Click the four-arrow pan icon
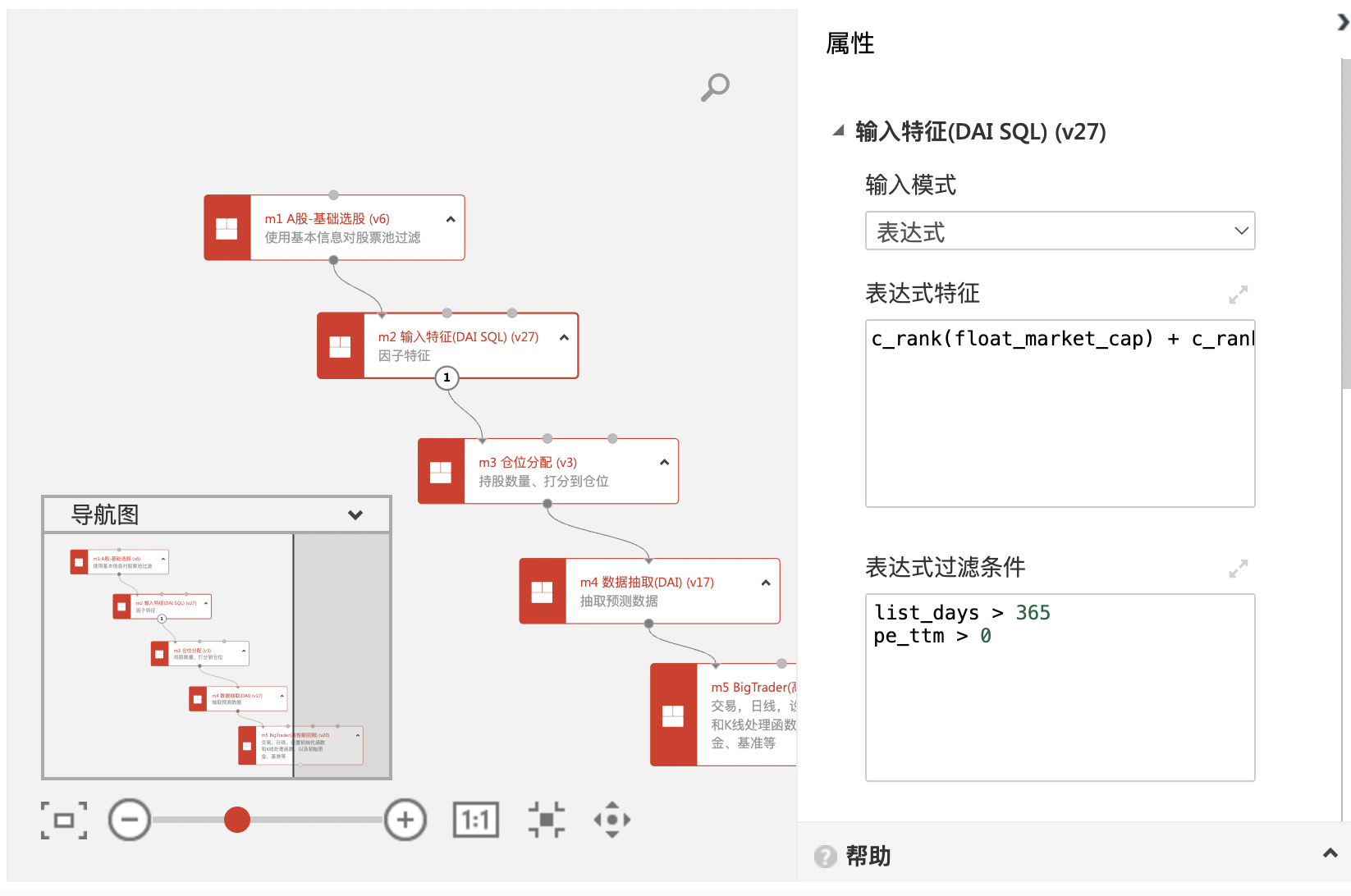 (612, 820)
